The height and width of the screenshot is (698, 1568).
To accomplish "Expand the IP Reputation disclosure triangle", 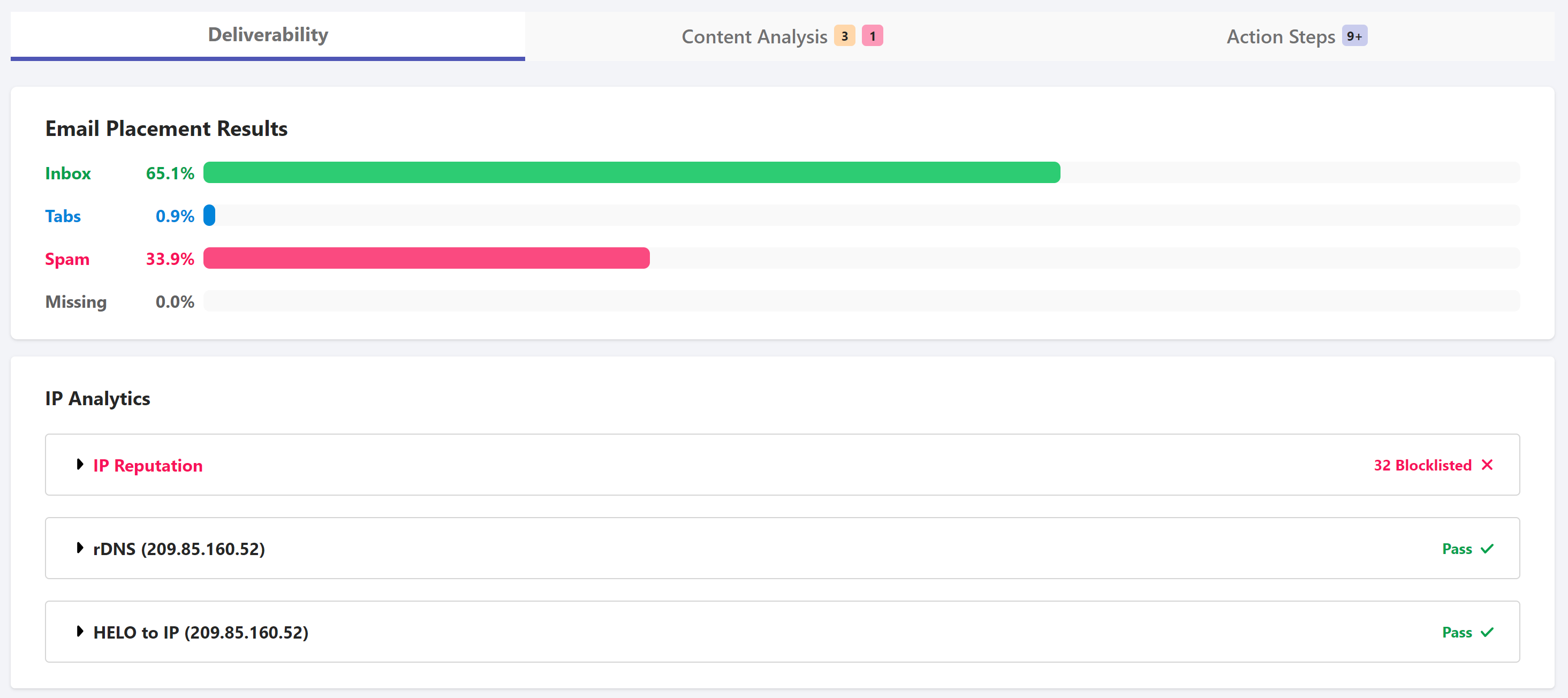I will [x=80, y=465].
